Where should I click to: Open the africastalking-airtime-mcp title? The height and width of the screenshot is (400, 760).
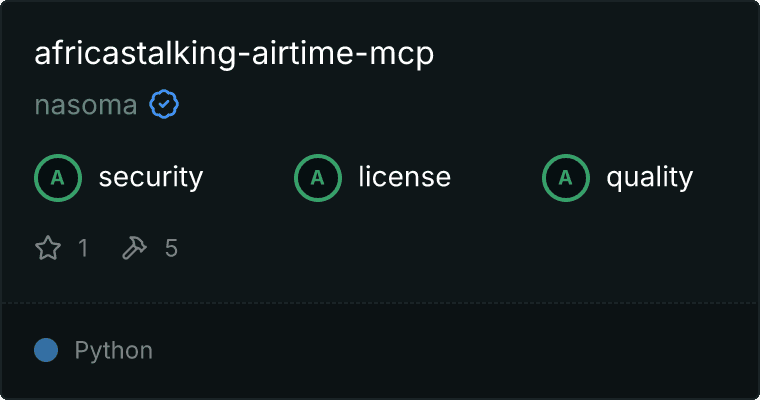[x=234, y=53]
